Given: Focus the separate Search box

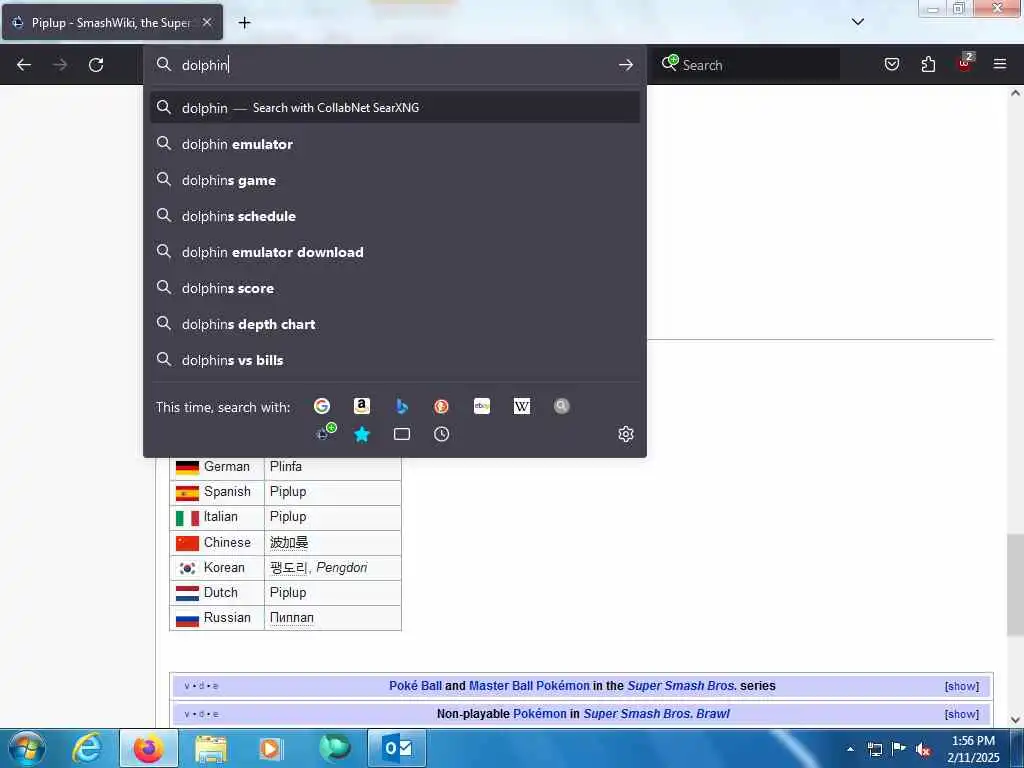Looking at the screenshot, I should pos(748,65).
